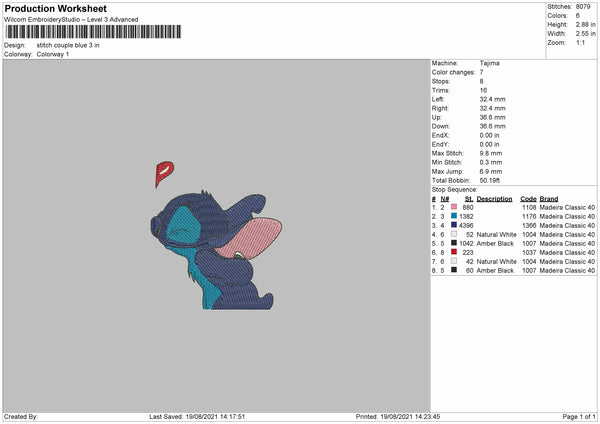
Task: Click the Stop Sequence heading
Action: pyautogui.click(x=455, y=189)
